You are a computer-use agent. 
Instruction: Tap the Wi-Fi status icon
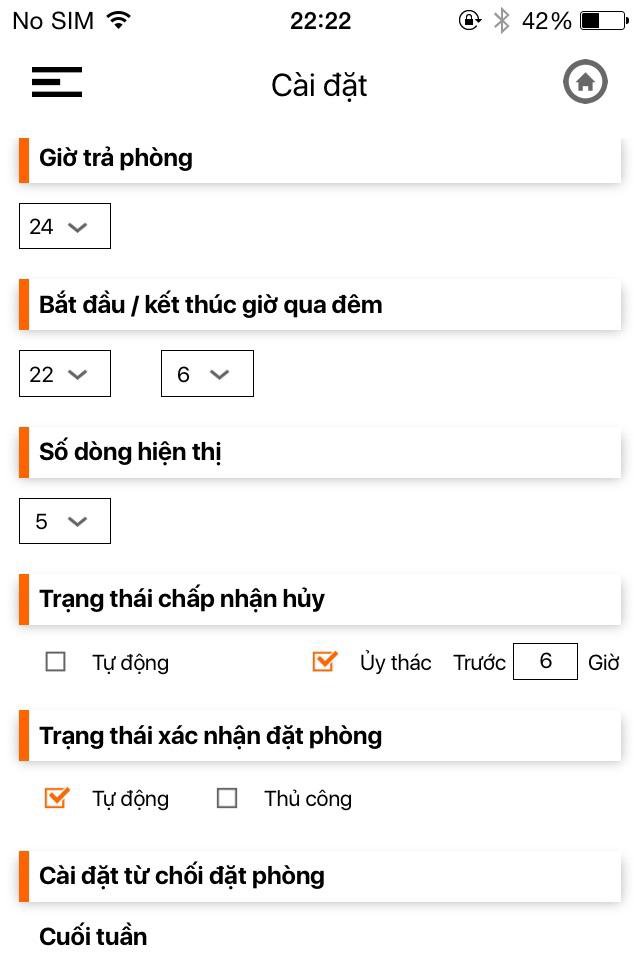point(118,20)
